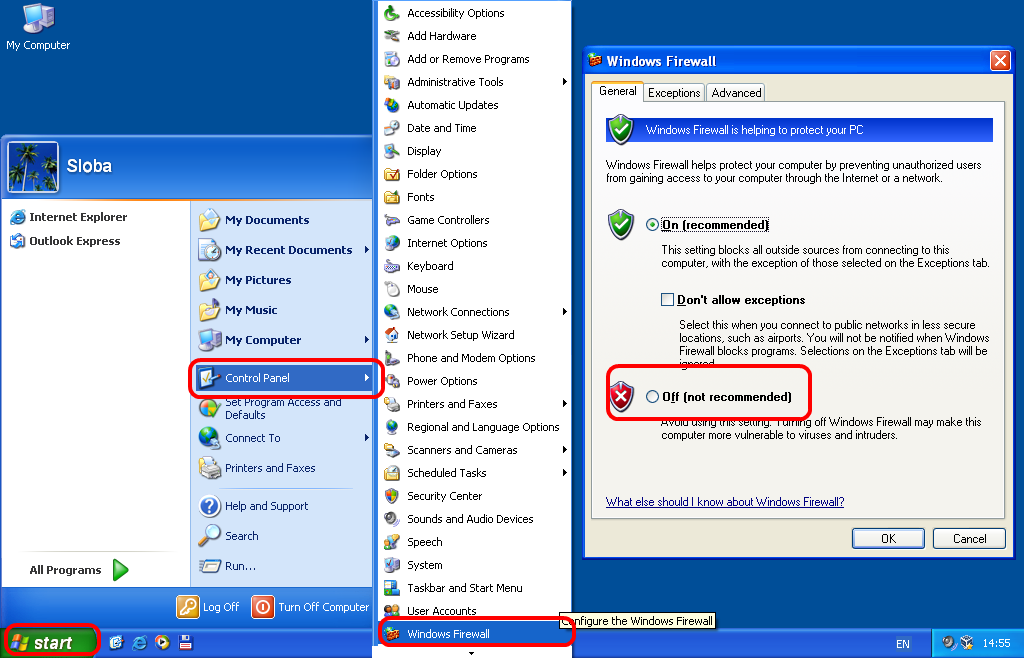Open Help and Support

pos(253,506)
